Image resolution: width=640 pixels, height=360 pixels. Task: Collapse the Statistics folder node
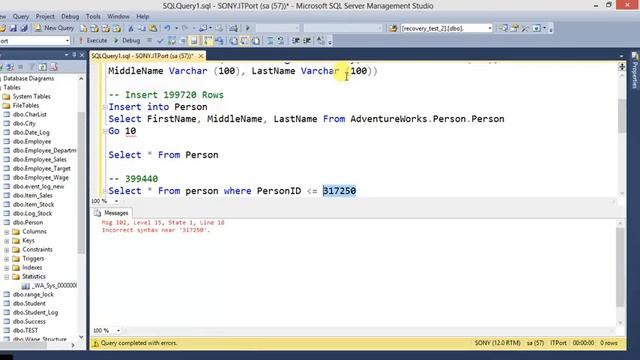coord(7,277)
